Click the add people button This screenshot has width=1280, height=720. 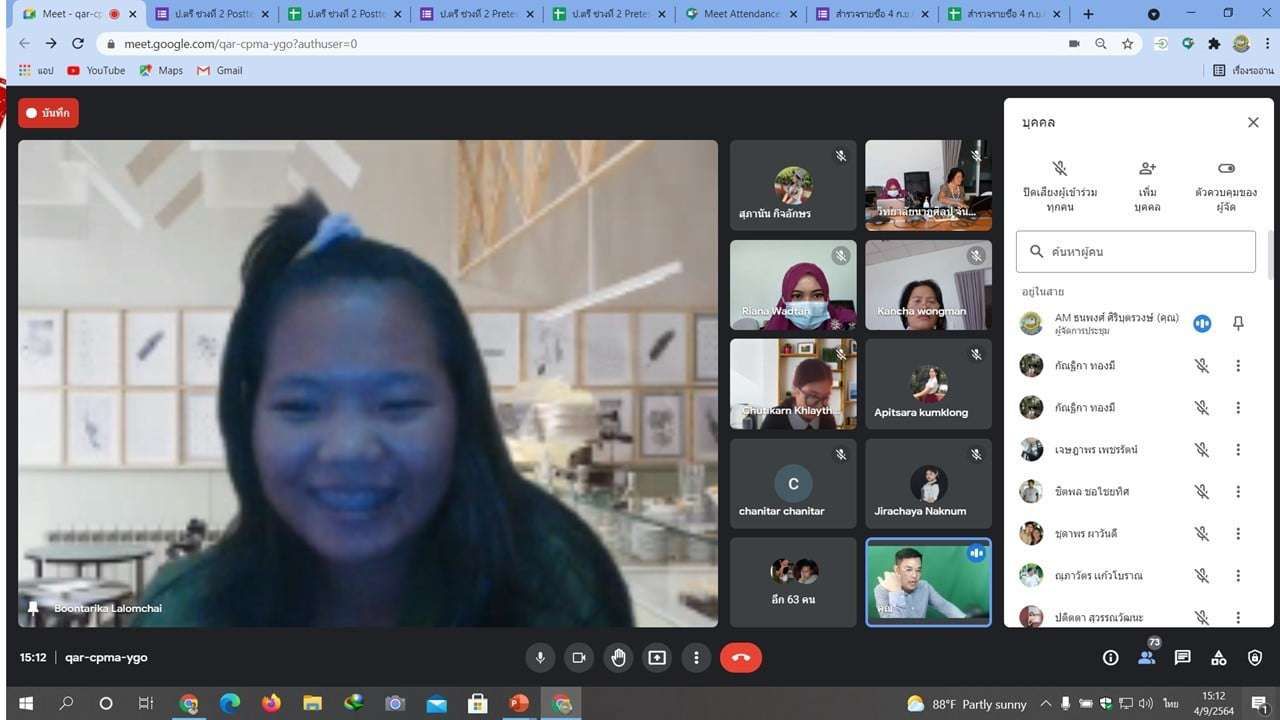[x=1147, y=169]
